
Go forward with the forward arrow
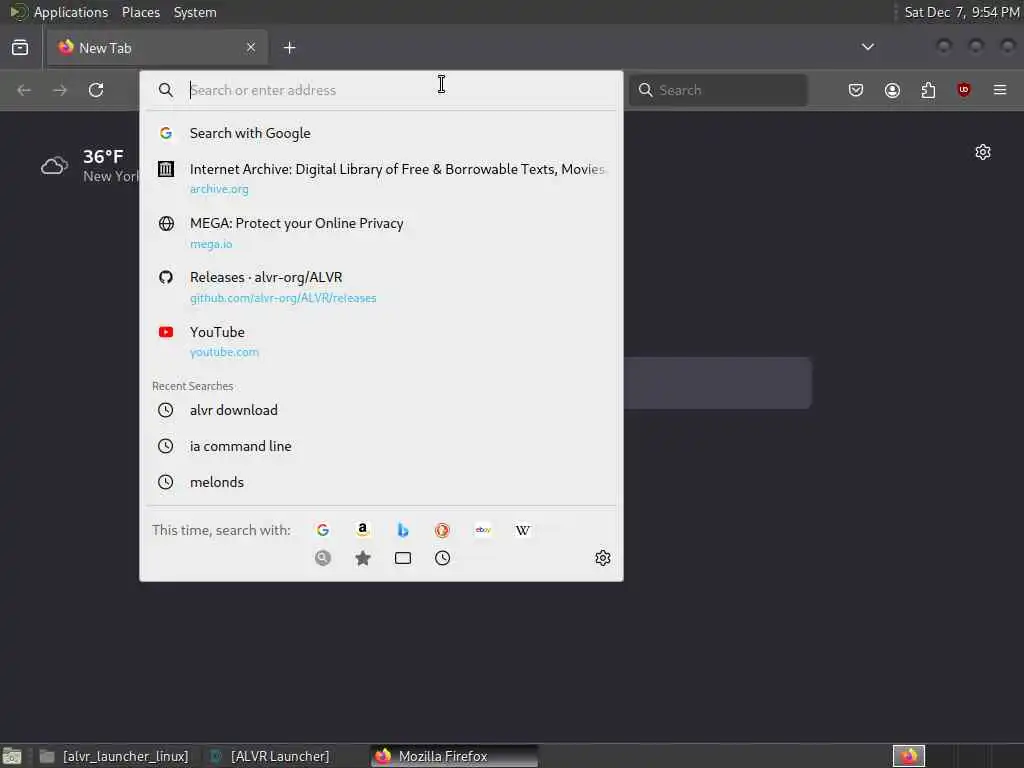(x=60, y=90)
